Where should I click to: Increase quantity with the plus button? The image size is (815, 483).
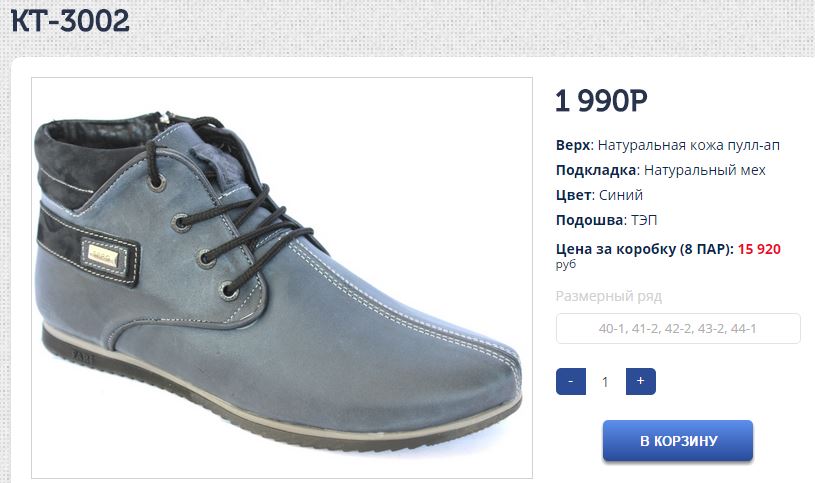point(640,381)
